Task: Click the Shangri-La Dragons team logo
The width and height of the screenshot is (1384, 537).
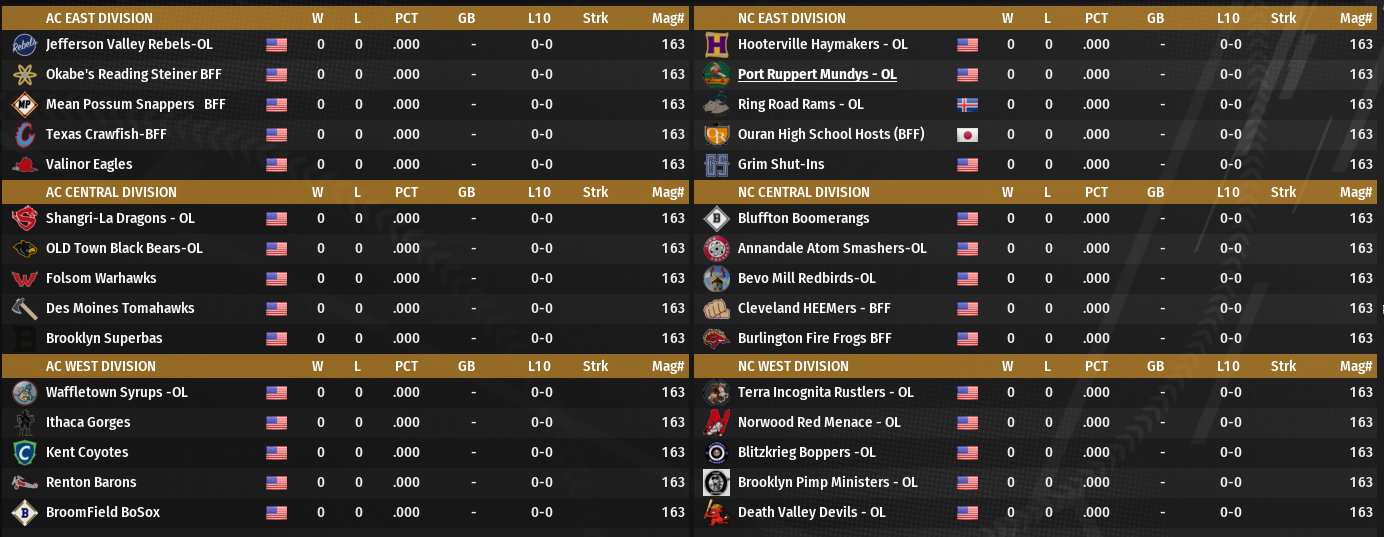Action: click(x=24, y=219)
